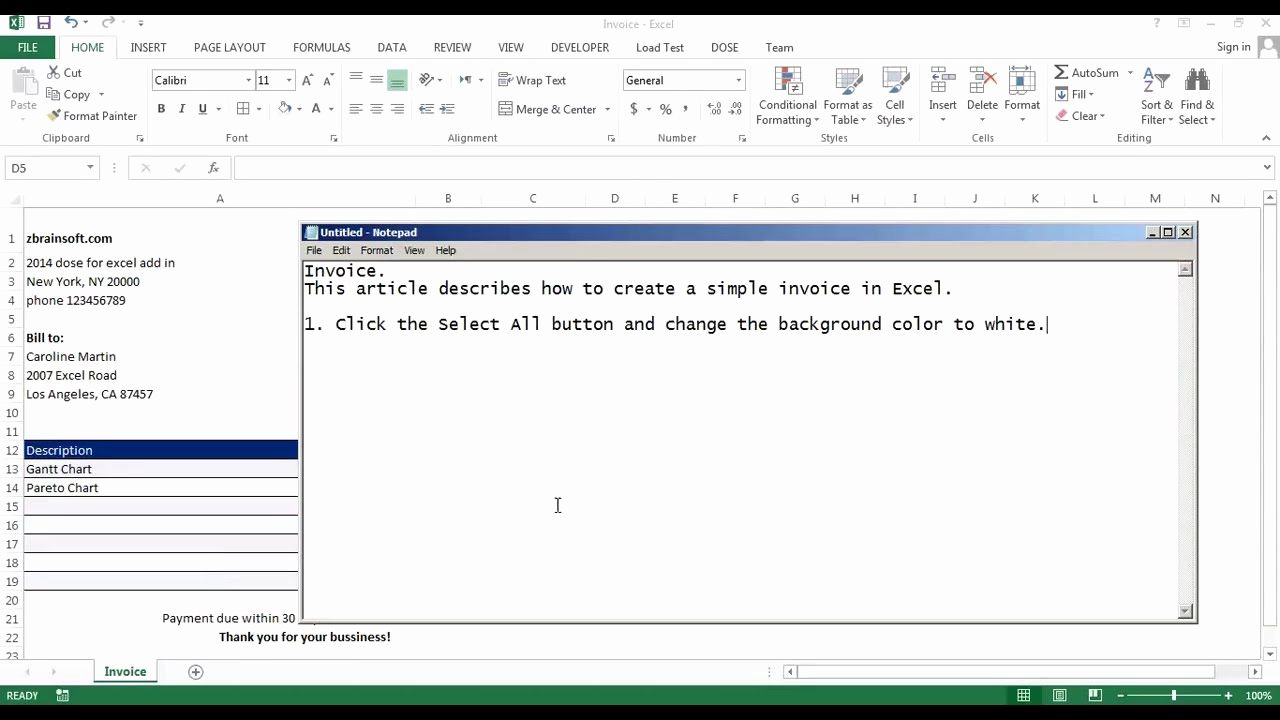Click the Undo arrow icon
Image resolution: width=1280 pixels, height=720 pixels.
tap(71, 23)
